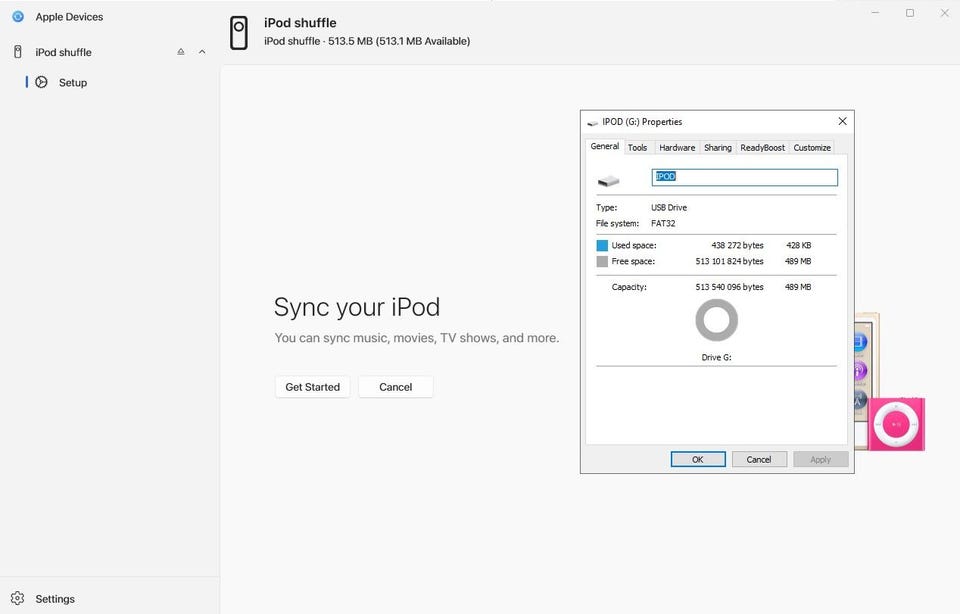Select the ReadyBoost tab
This screenshot has width=960, height=614.
pos(762,148)
